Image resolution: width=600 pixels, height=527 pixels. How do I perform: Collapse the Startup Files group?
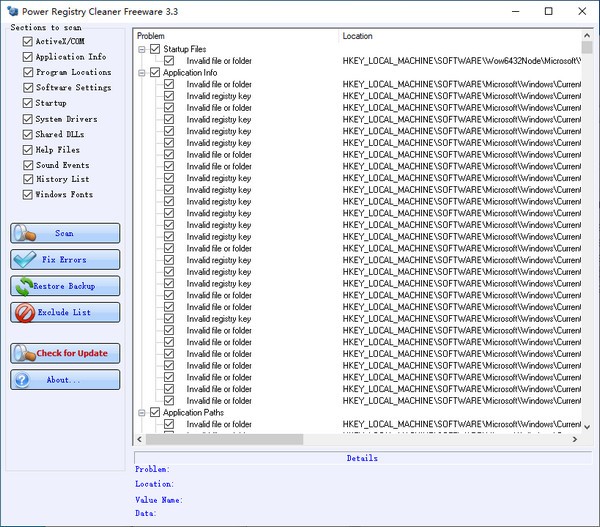click(x=142, y=49)
